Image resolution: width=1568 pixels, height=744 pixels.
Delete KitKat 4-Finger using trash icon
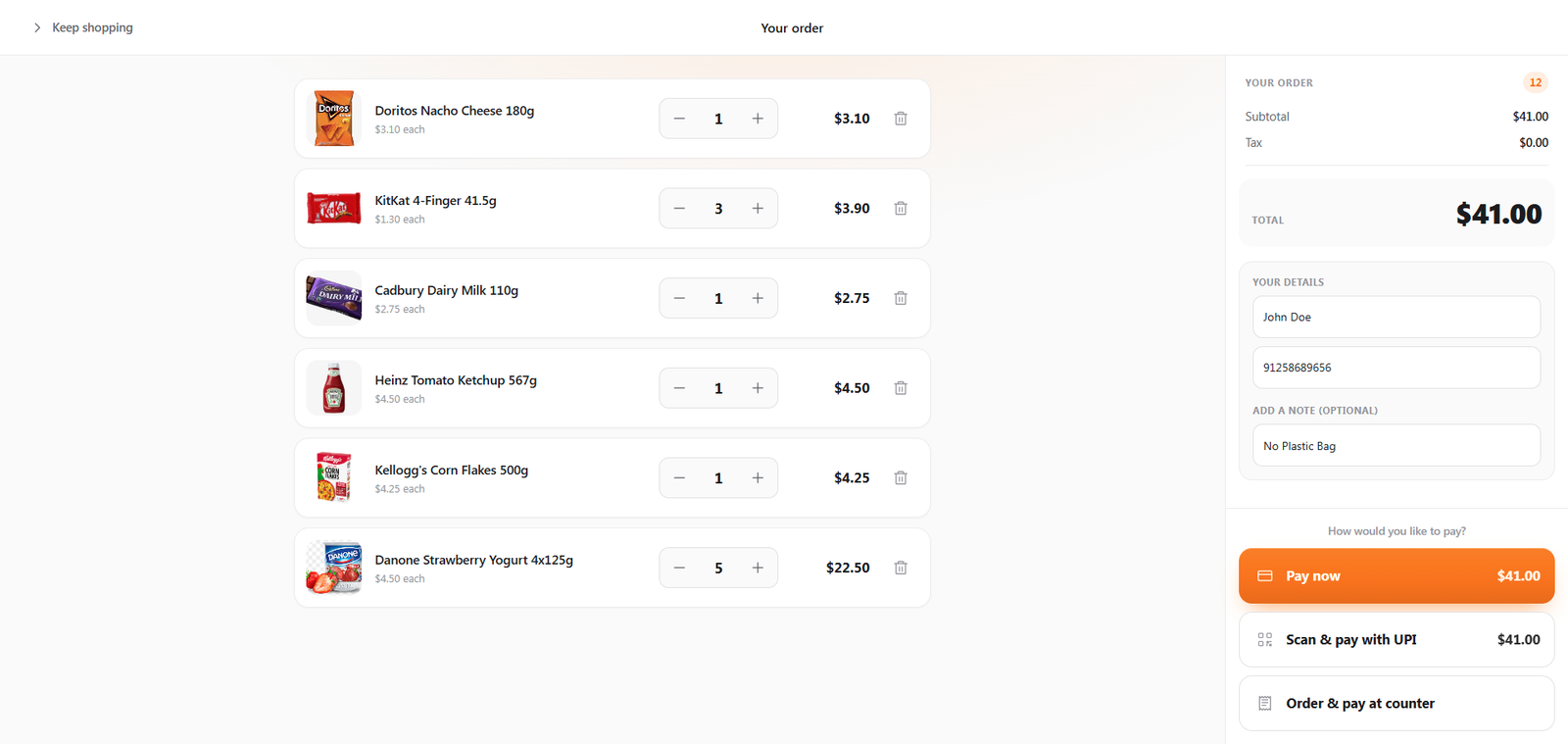tap(901, 209)
